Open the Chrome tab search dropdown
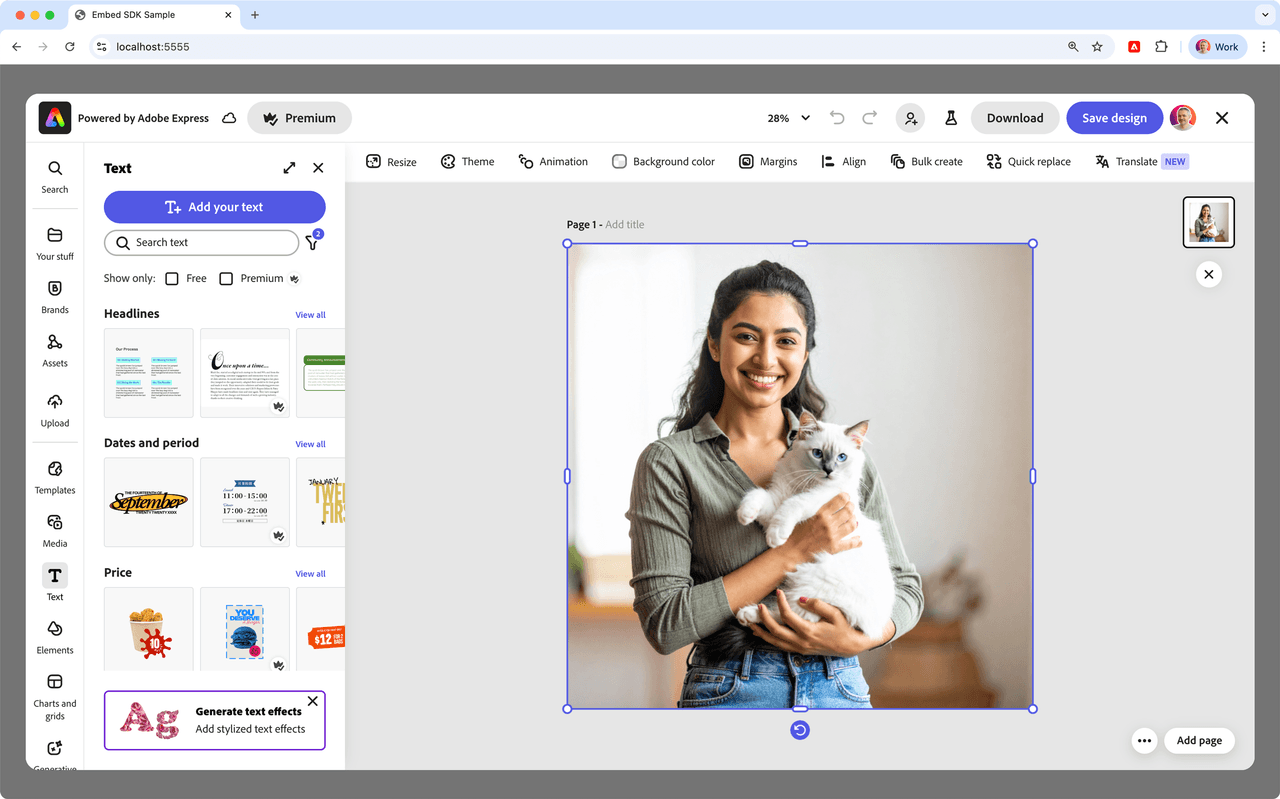 (1264, 15)
